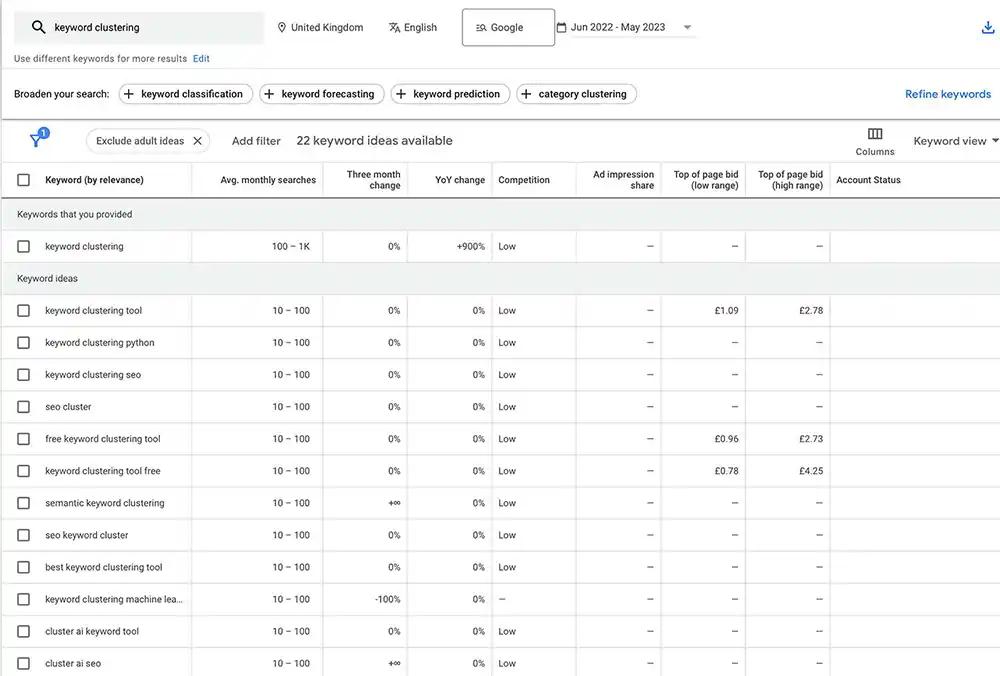Click the £1.09 low range bid value
1000x676 pixels.
pos(726,311)
